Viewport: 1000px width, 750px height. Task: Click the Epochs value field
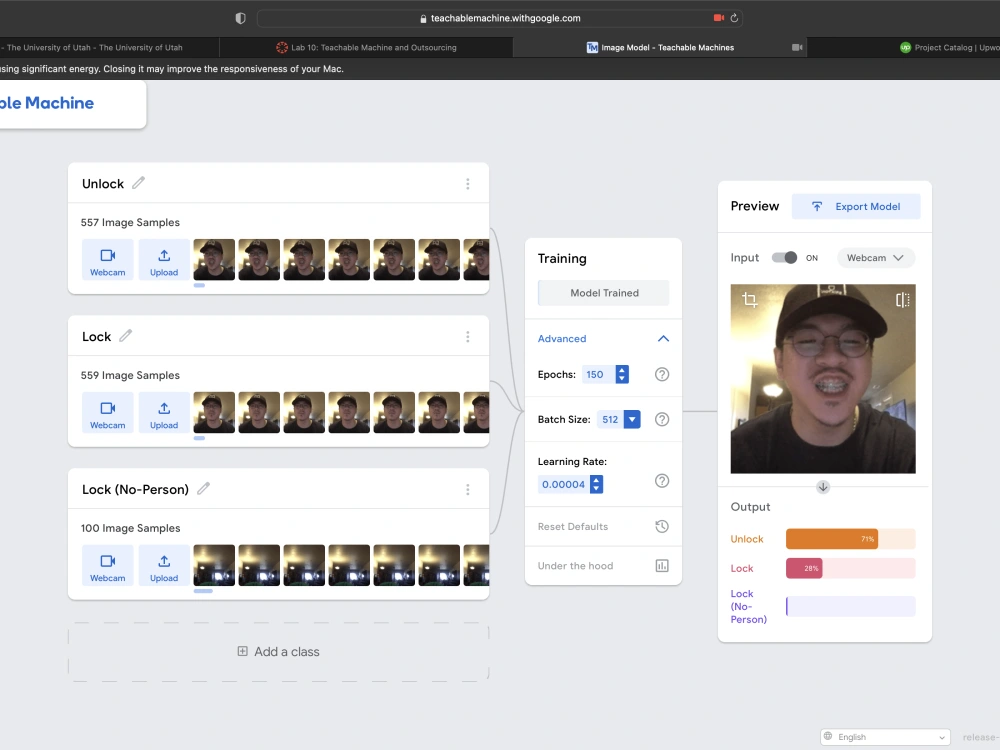coord(598,374)
